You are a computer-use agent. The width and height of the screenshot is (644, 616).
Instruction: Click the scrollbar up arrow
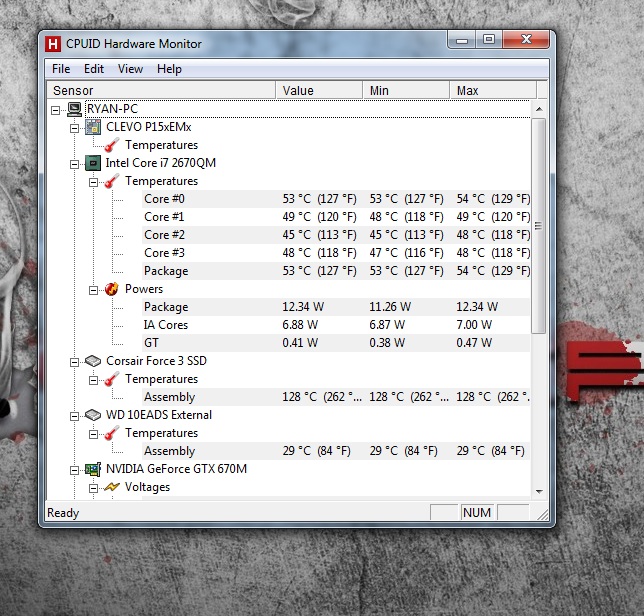(x=539, y=109)
